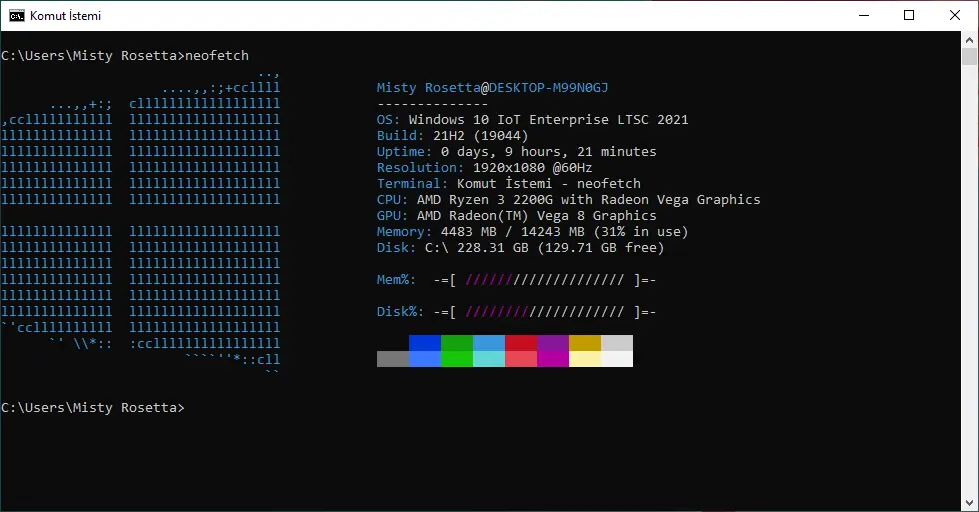The image size is (979, 512).
Task: Minimize the Komut İstemi window
Action: pyautogui.click(x=864, y=16)
